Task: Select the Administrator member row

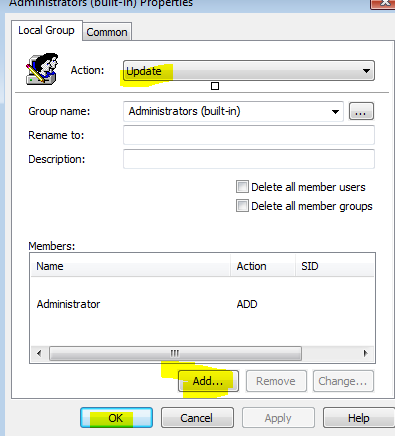Action: tap(202, 304)
